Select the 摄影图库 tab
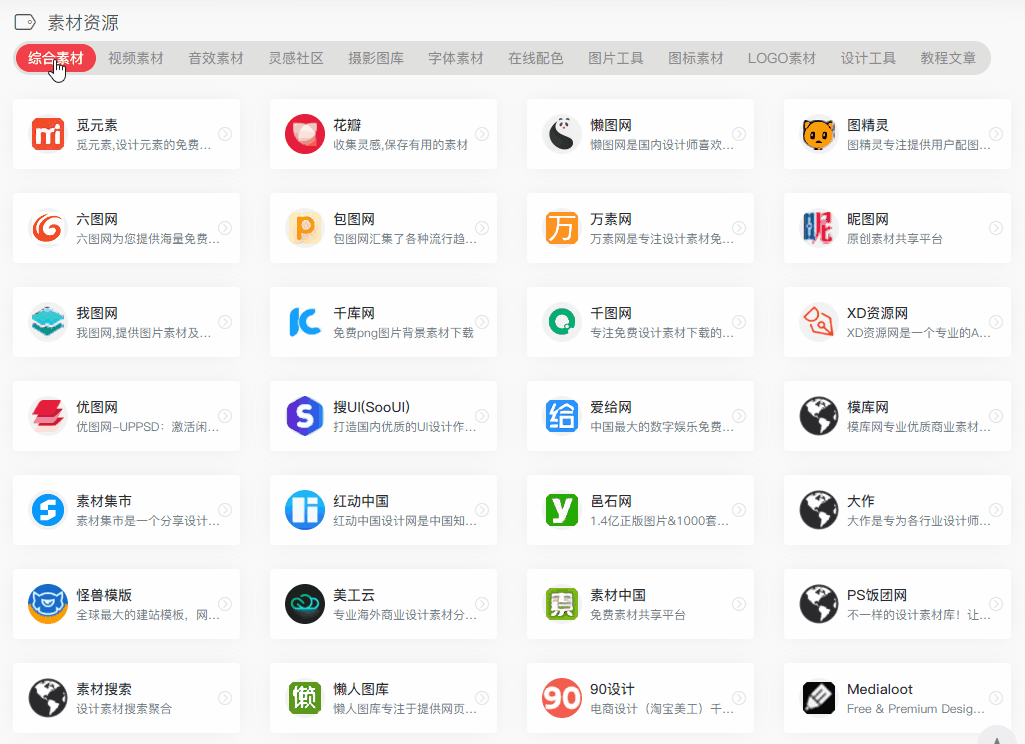 376,58
